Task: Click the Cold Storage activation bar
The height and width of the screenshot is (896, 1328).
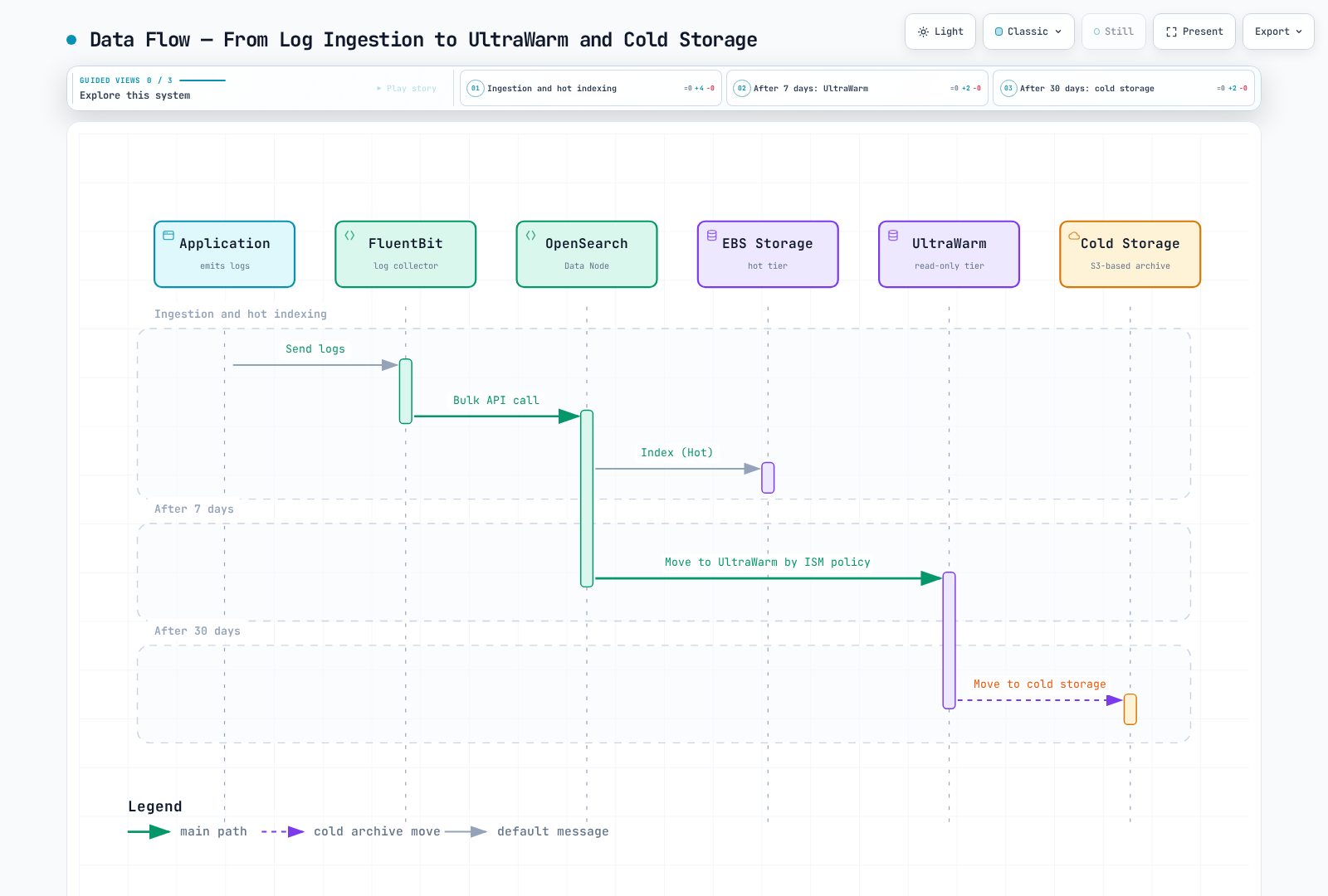Action: 1130,709
